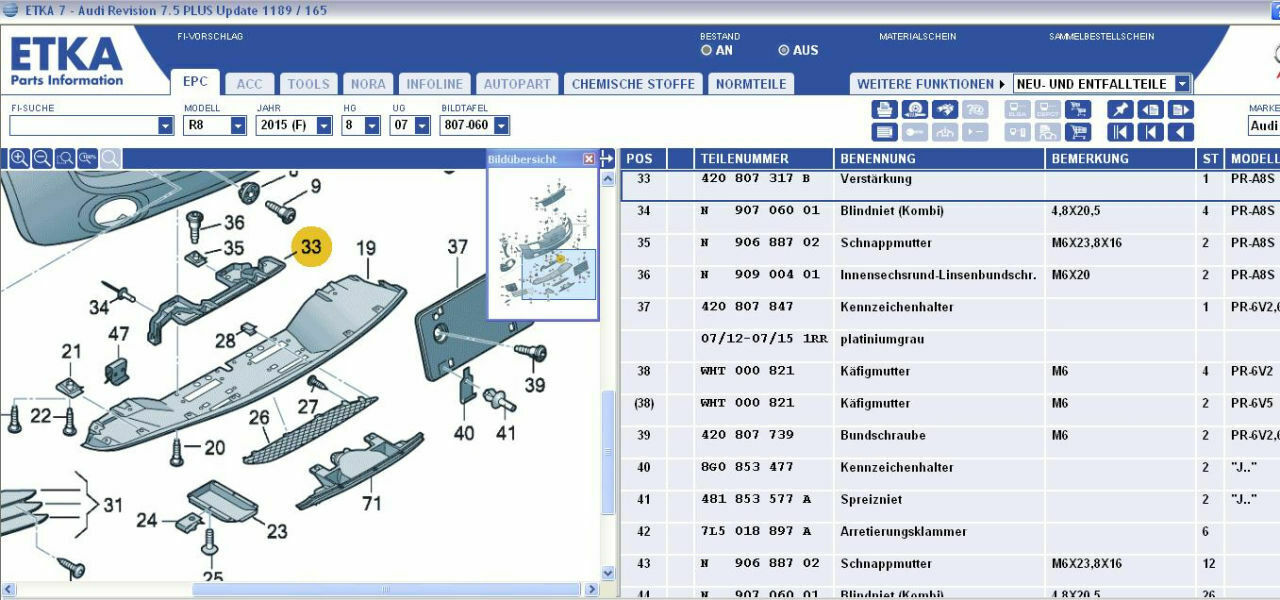The height and width of the screenshot is (600, 1280).
Task: Click the BEMERKUNG column header
Action: [x=1121, y=158]
